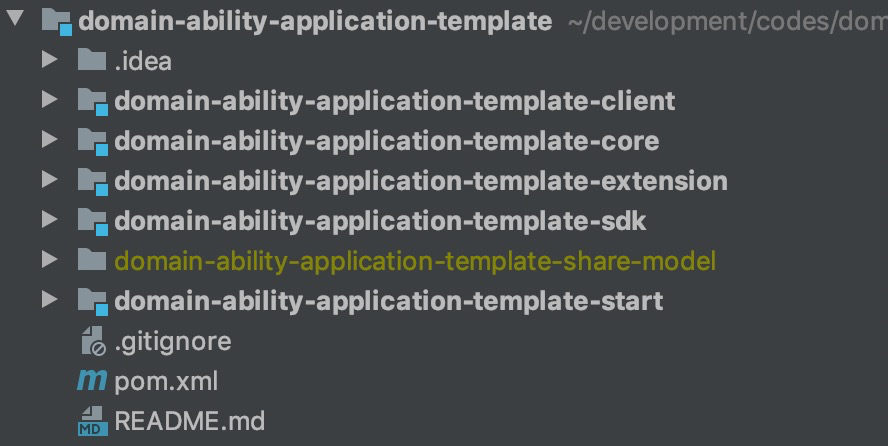Click the client module folder icon

pos(93,101)
